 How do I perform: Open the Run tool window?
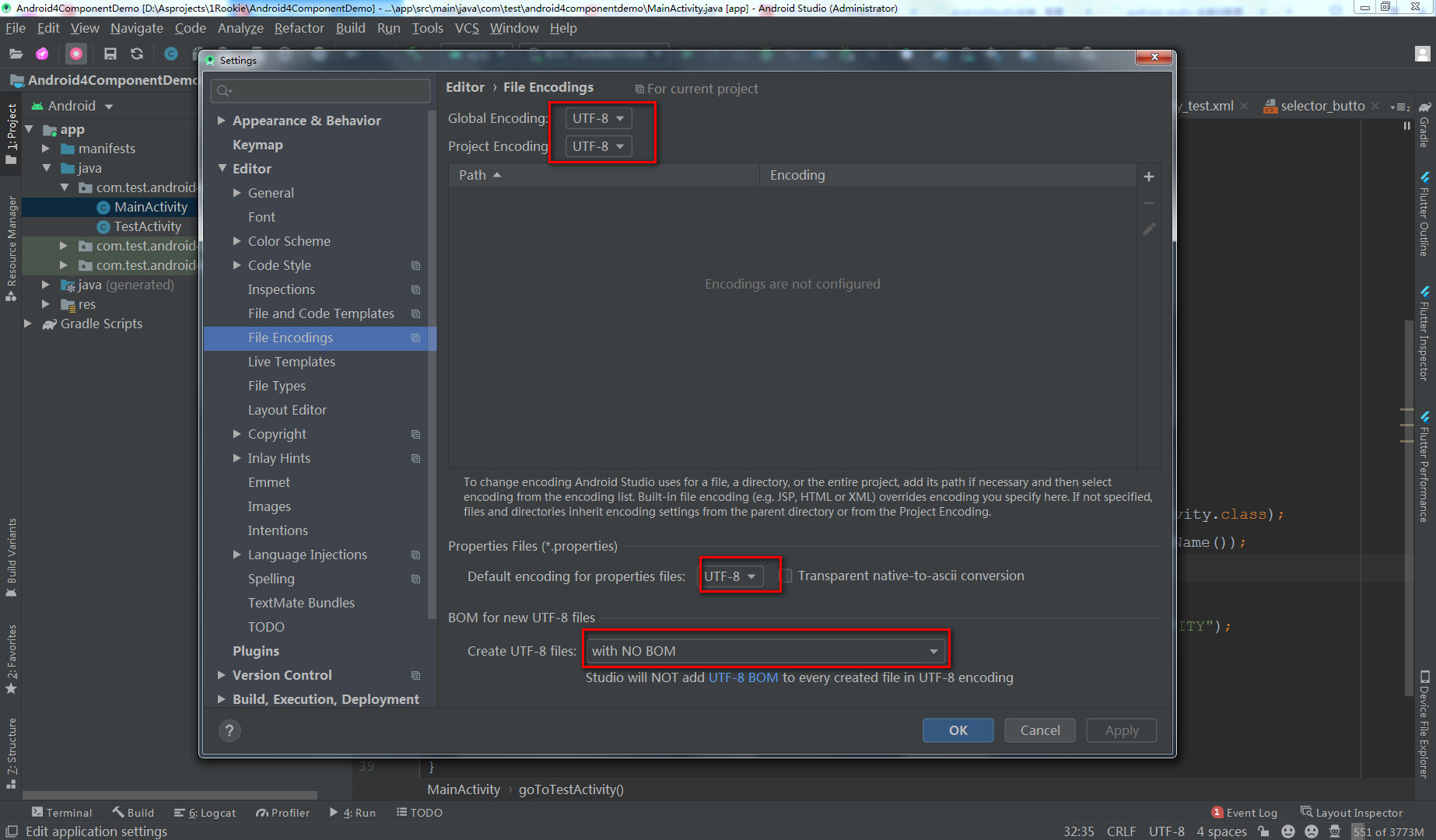[352, 813]
